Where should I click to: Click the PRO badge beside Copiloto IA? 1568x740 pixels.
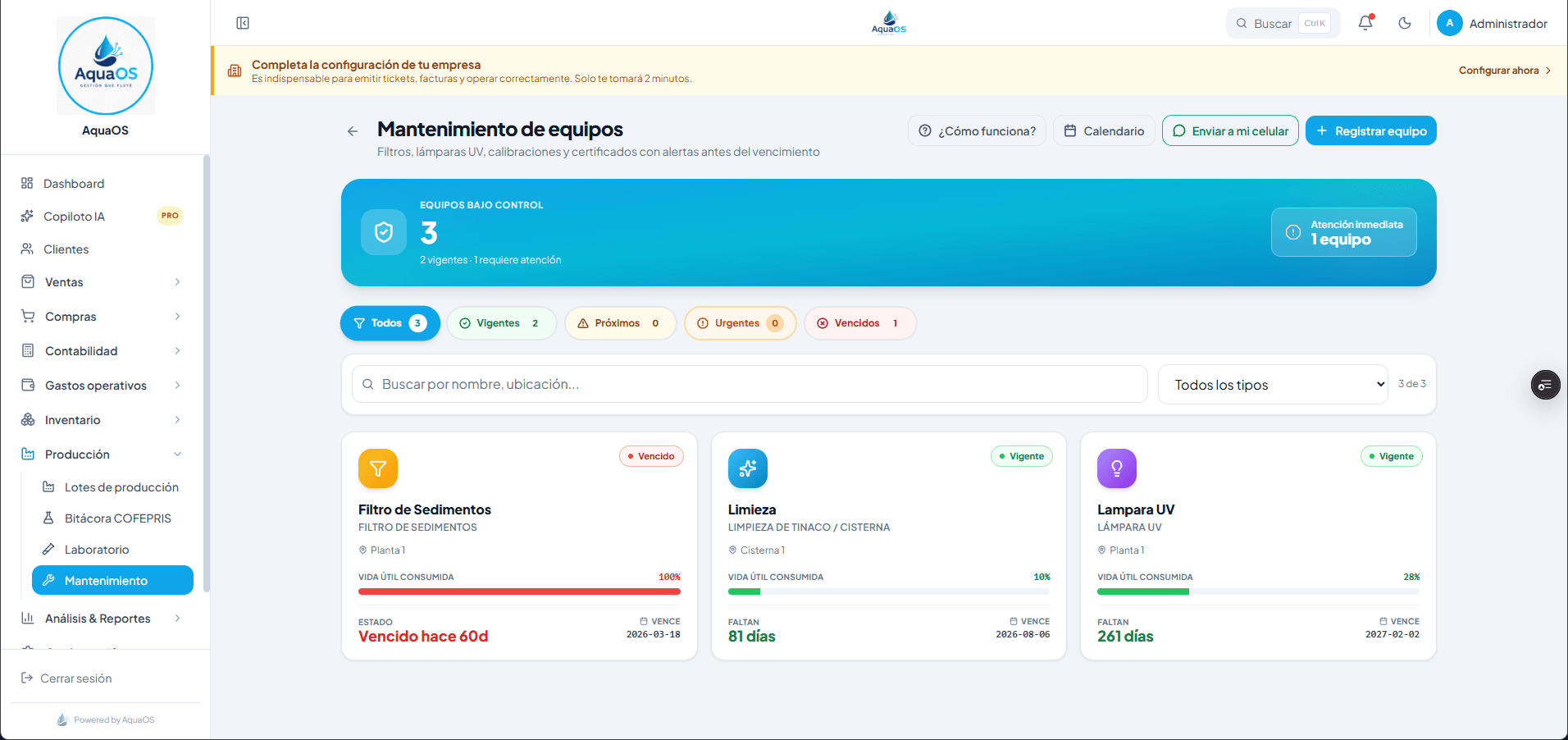170,216
